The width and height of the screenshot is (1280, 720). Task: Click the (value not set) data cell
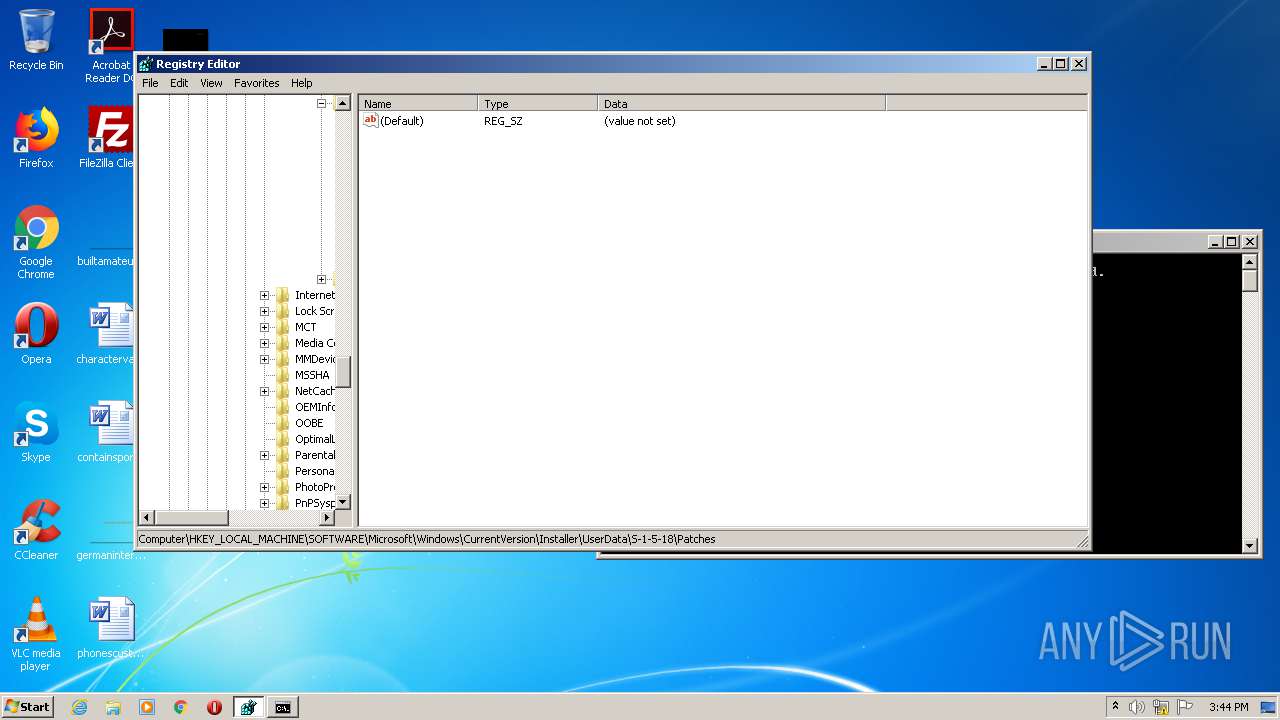point(640,121)
